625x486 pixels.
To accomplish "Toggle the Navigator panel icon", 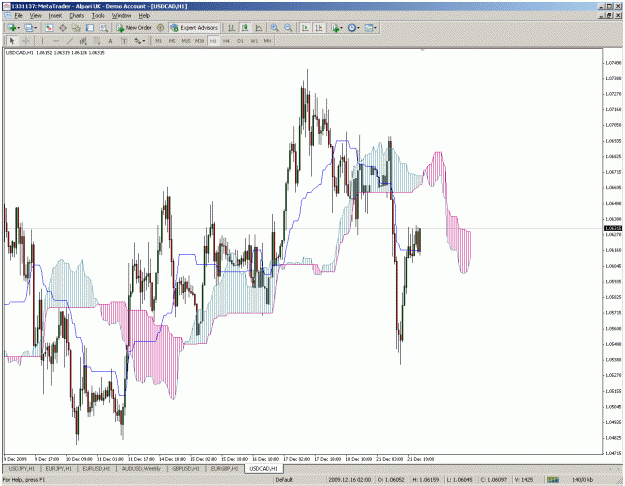I will point(76,28).
